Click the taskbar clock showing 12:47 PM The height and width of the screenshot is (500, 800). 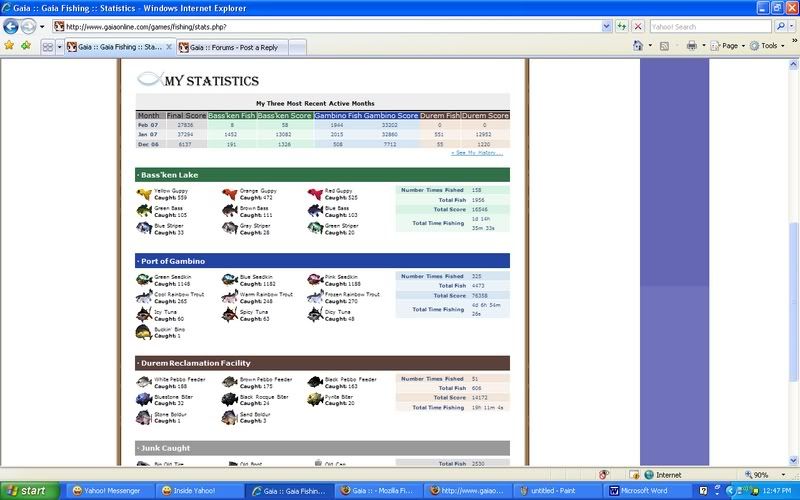coord(776,491)
